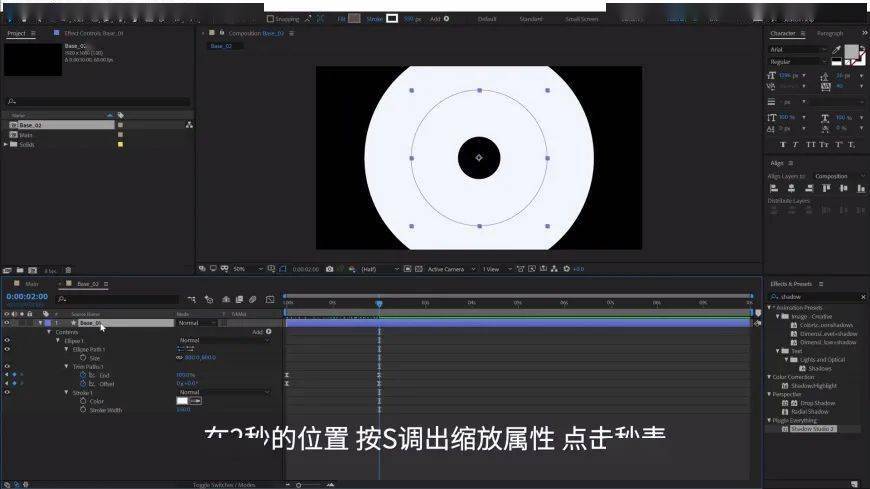Click Toggle Switches / Modes button
This screenshot has width=870, height=489.
223,484
